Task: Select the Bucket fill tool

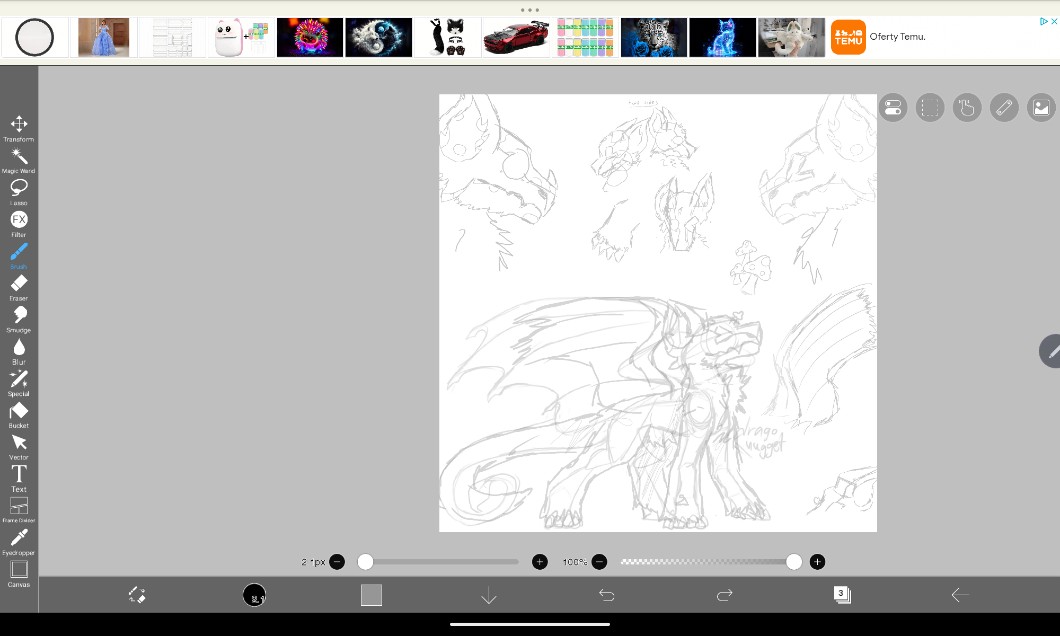Action: point(19,412)
